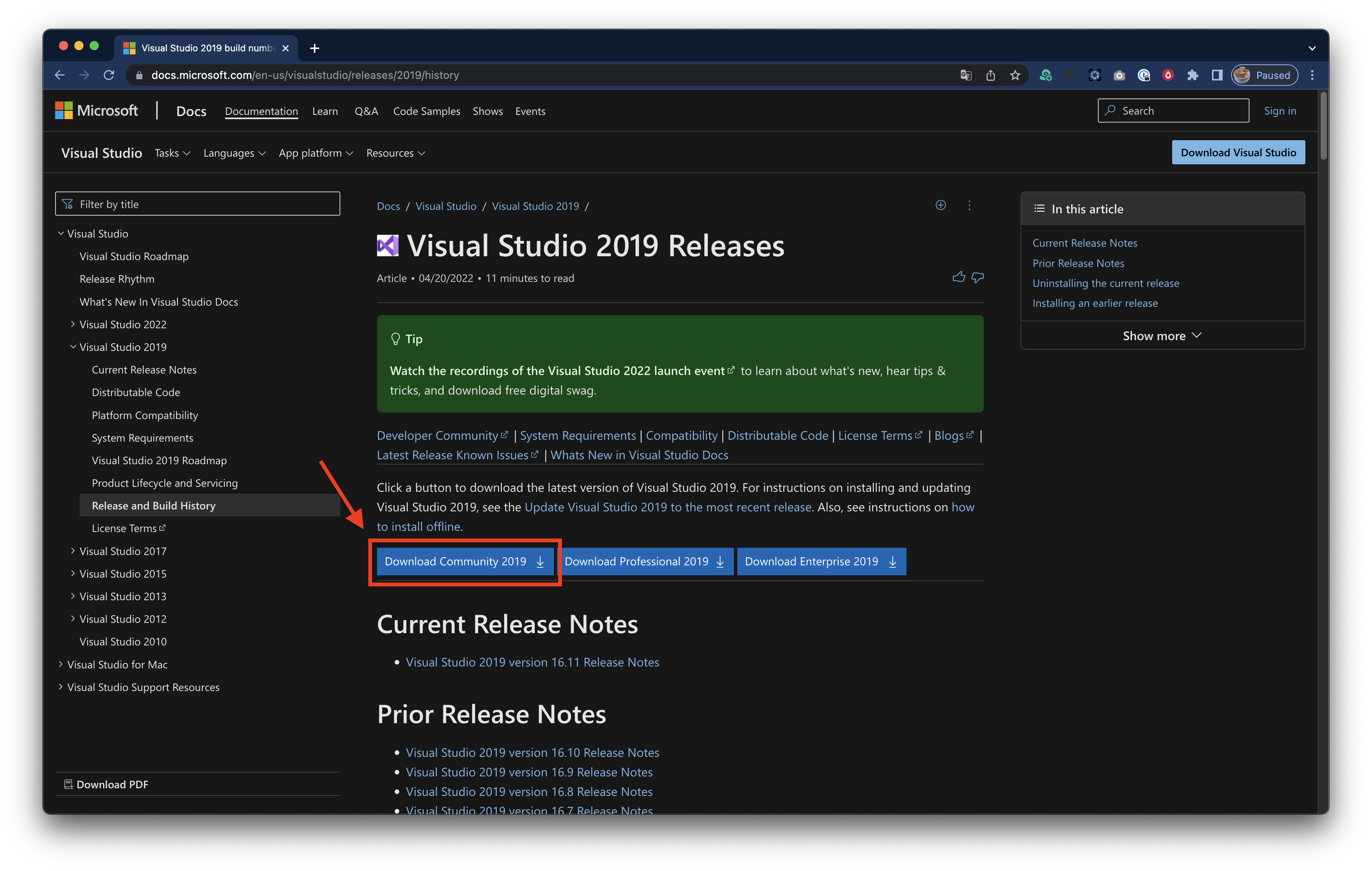
Task: Open the Chrome extensions puzzle icon
Action: pos(1192,75)
